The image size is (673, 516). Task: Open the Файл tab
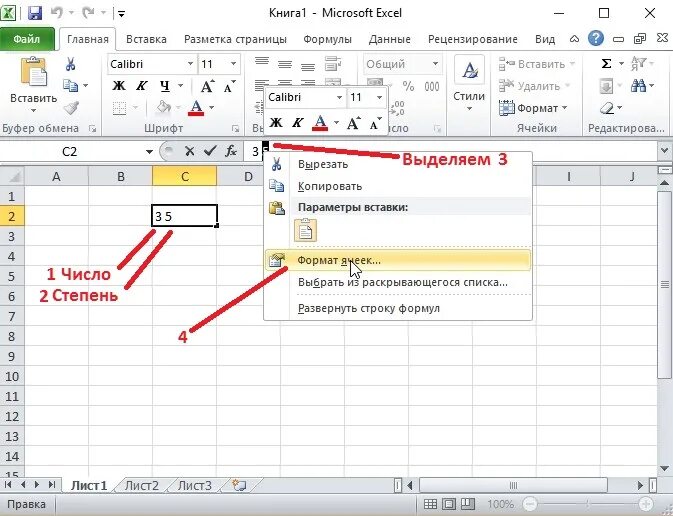[x=27, y=39]
